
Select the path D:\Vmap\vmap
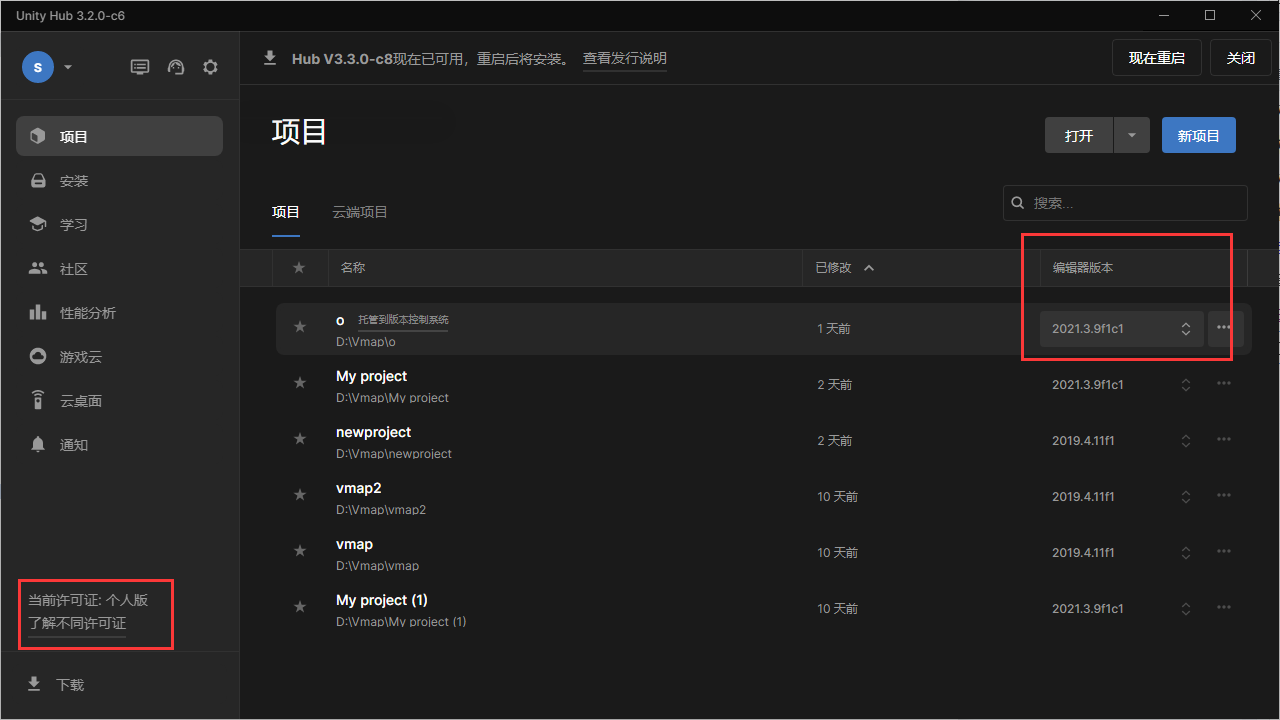coord(378,566)
